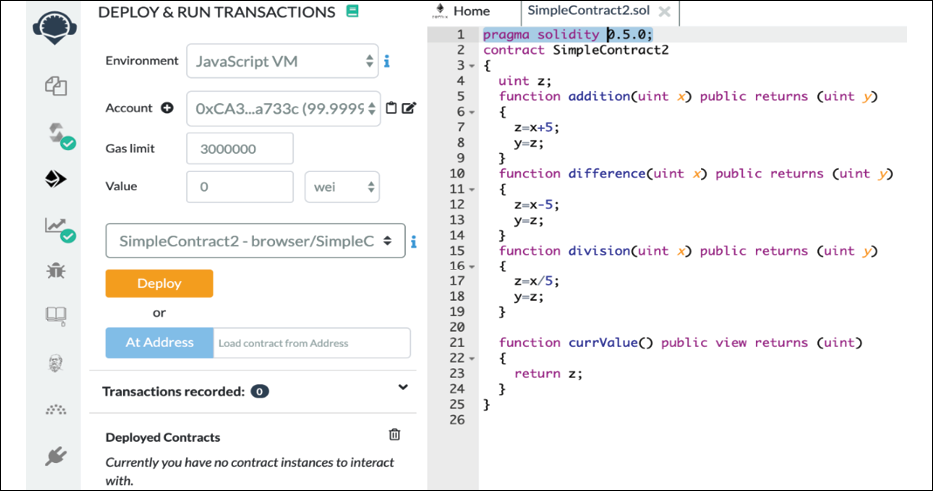Image resolution: width=933 pixels, height=491 pixels.
Task: Click the sign message edit icon
Action: (409, 108)
